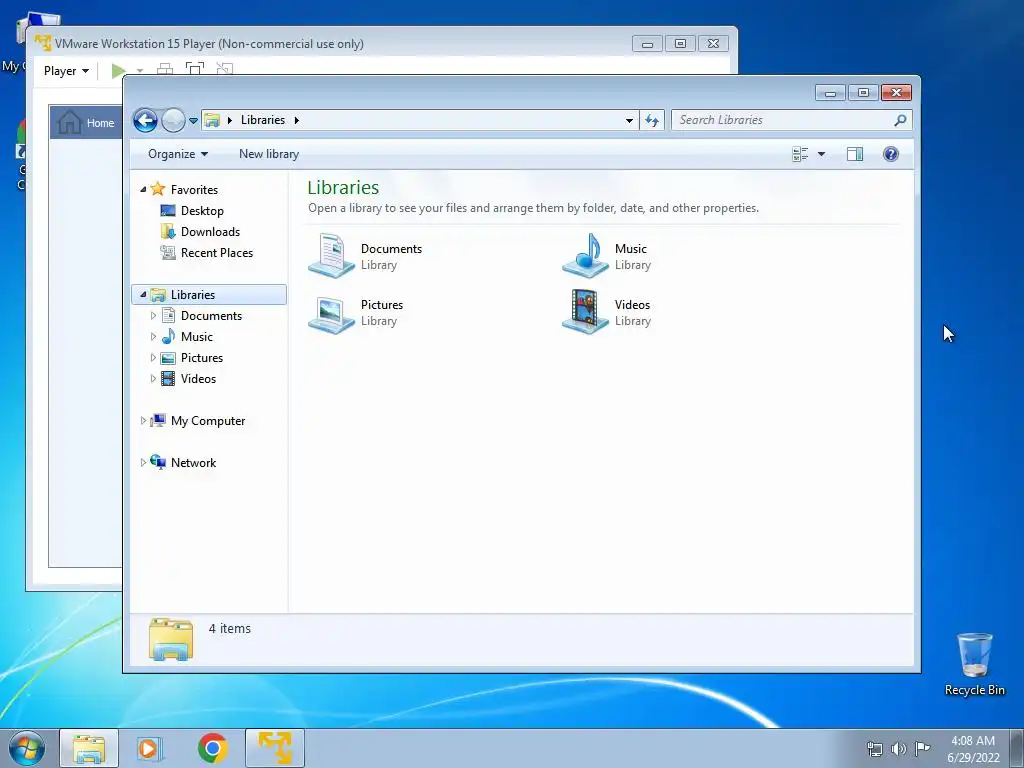1024x768 pixels.
Task: Select Desktop under Favorites
Action: click(202, 211)
